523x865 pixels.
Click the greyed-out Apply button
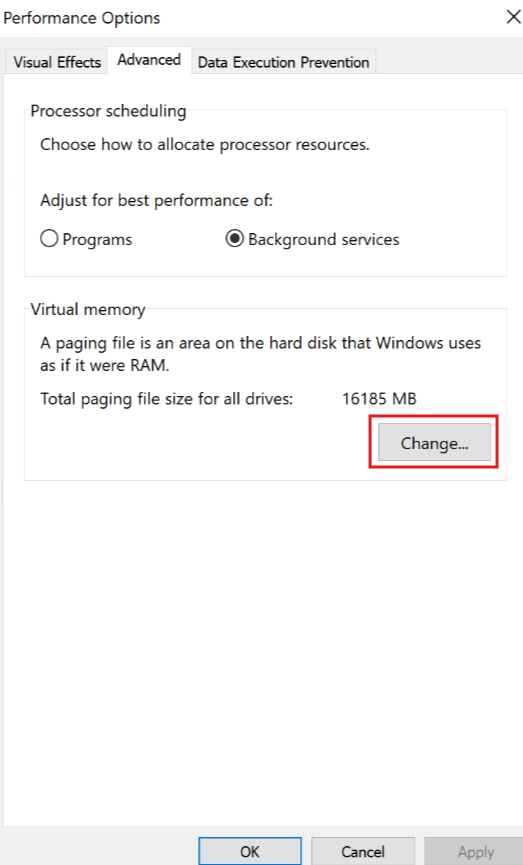point(476,851)
